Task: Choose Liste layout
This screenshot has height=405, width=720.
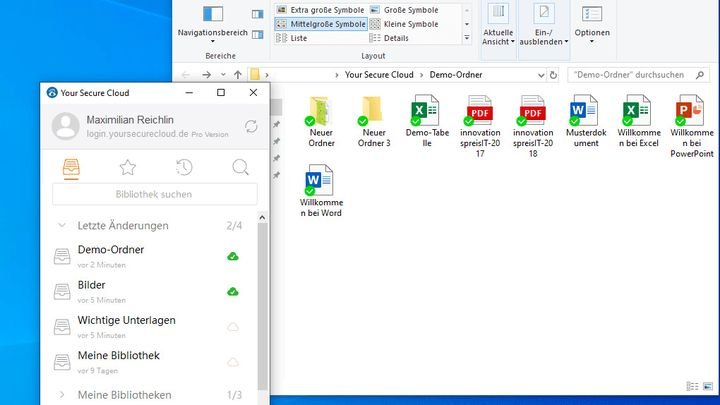Action: coord(292,38)
